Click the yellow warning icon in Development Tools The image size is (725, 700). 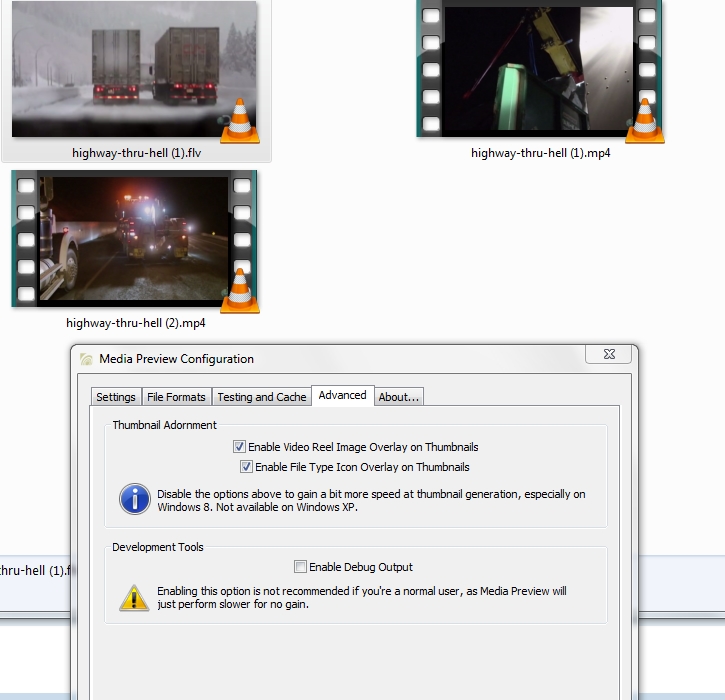tap(134, 597)
